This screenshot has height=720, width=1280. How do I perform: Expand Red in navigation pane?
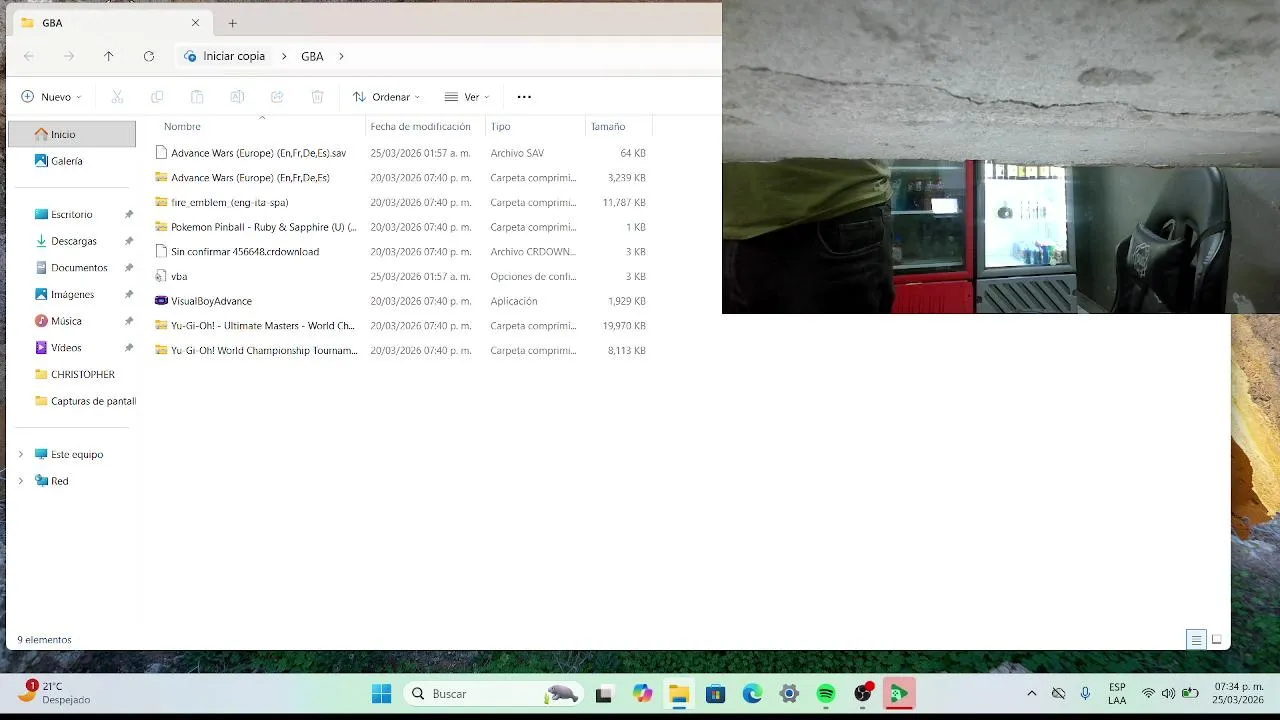click(x=20, y=481)
